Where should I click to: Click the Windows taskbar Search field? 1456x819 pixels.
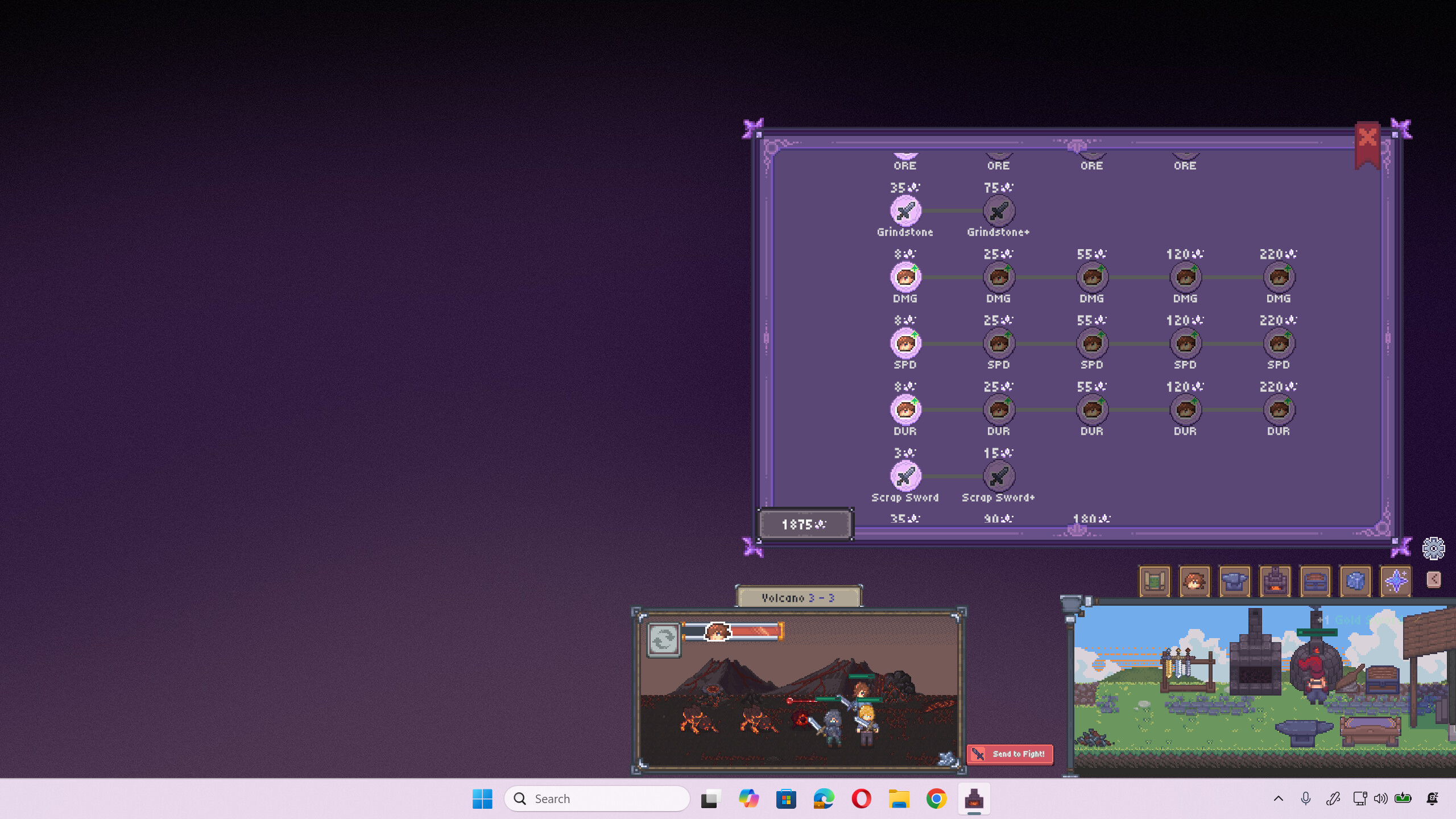(x=597, y=799)
